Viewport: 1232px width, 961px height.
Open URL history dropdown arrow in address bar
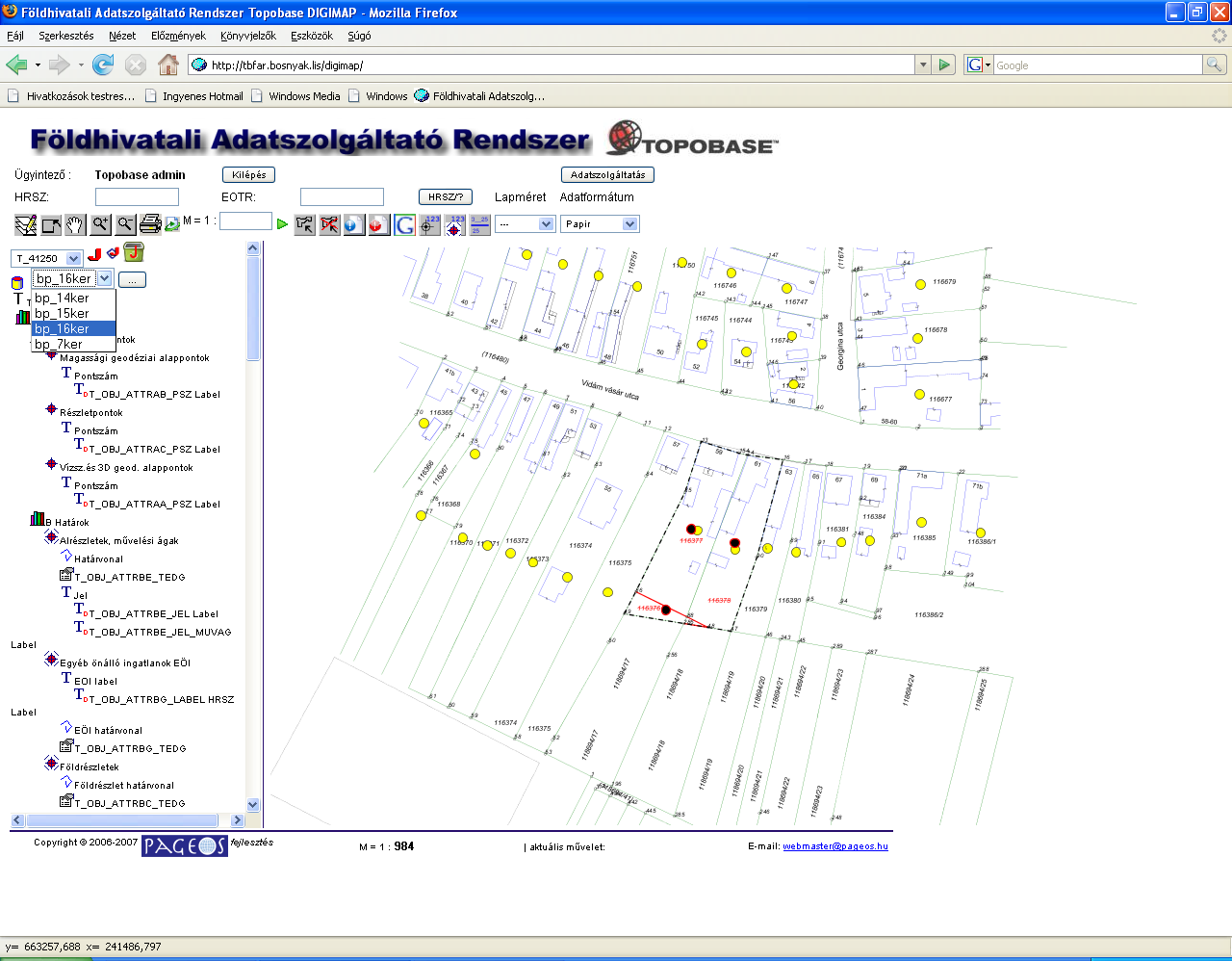[923, 65]
